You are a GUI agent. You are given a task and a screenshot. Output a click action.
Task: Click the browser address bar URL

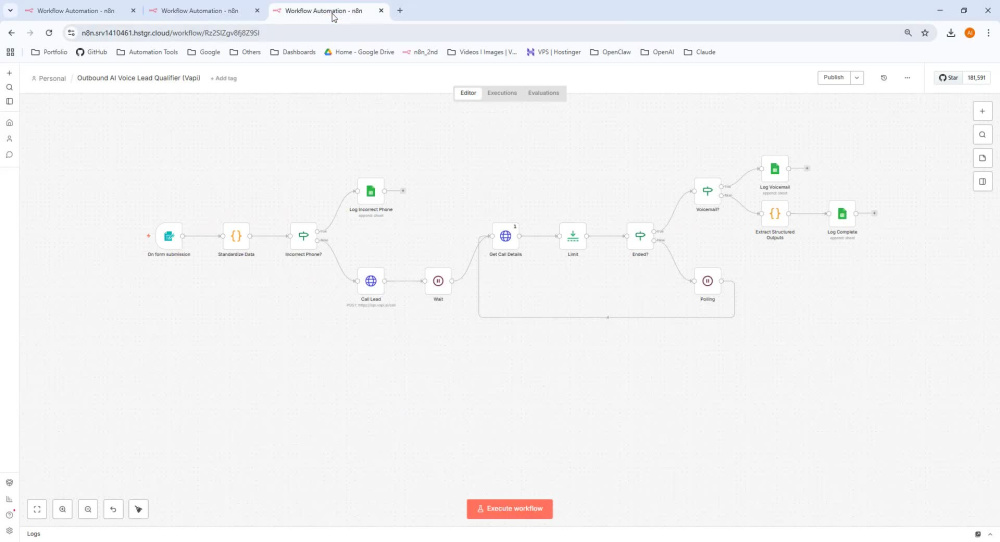[170, 33]
